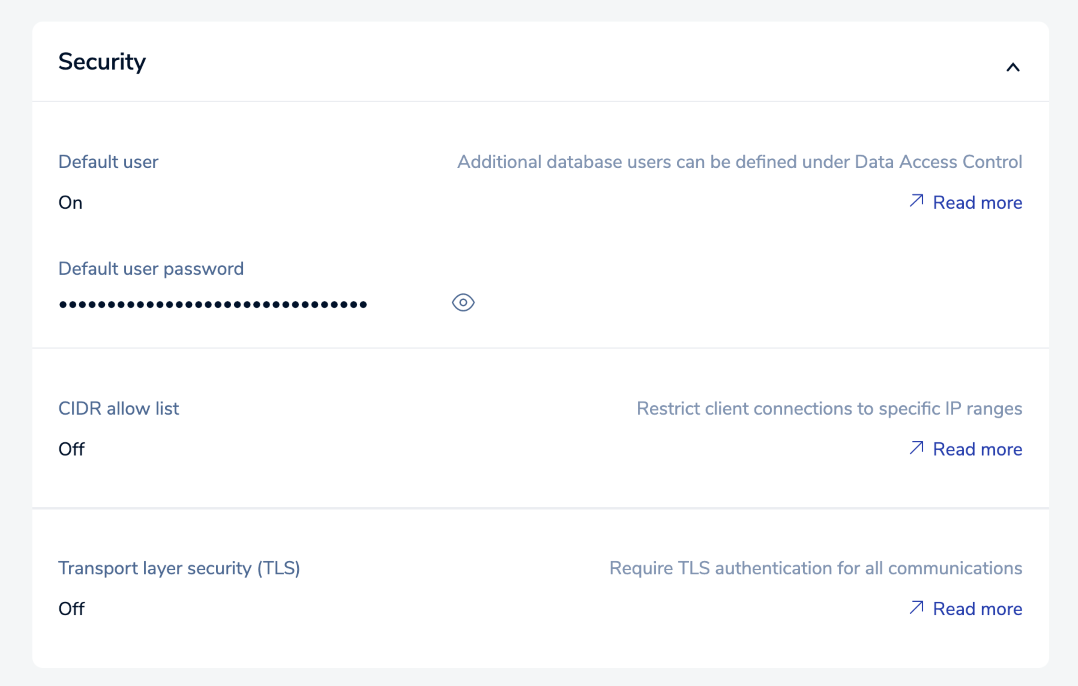Click external arrow icon in CIDR allow list row
Viewport: 1078px width, 686px height.
(x=916, y=448)
